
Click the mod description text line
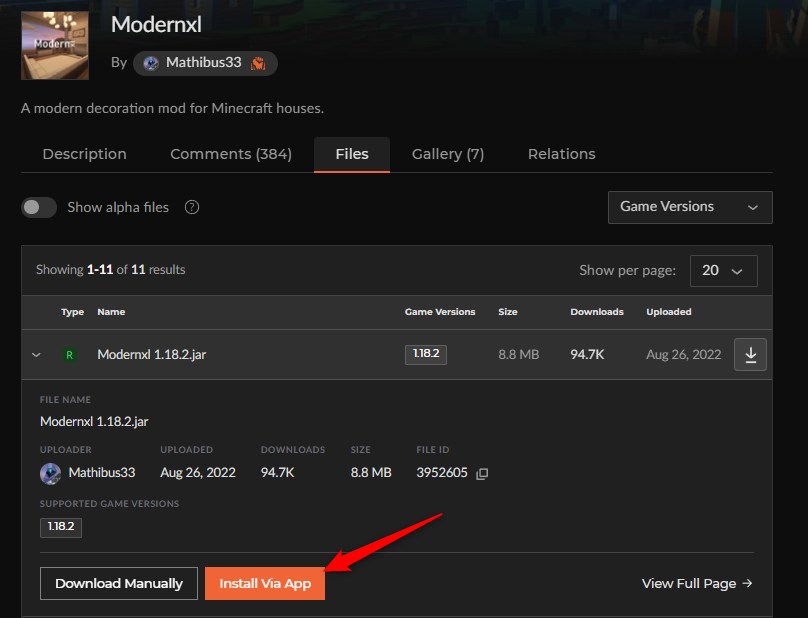click(172, 108)
